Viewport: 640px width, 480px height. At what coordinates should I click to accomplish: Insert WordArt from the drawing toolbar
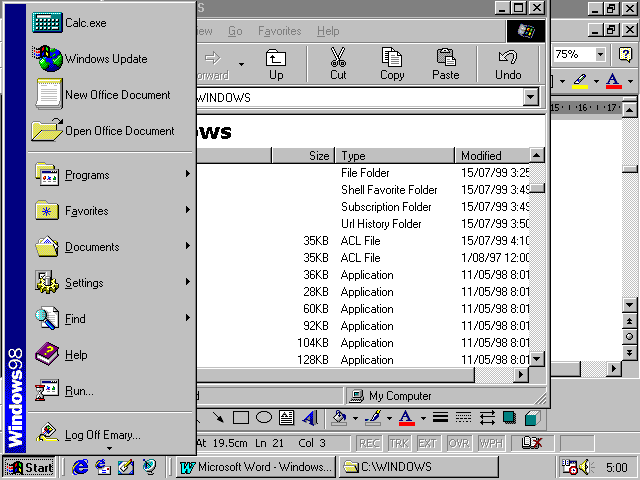pos(310,418)
